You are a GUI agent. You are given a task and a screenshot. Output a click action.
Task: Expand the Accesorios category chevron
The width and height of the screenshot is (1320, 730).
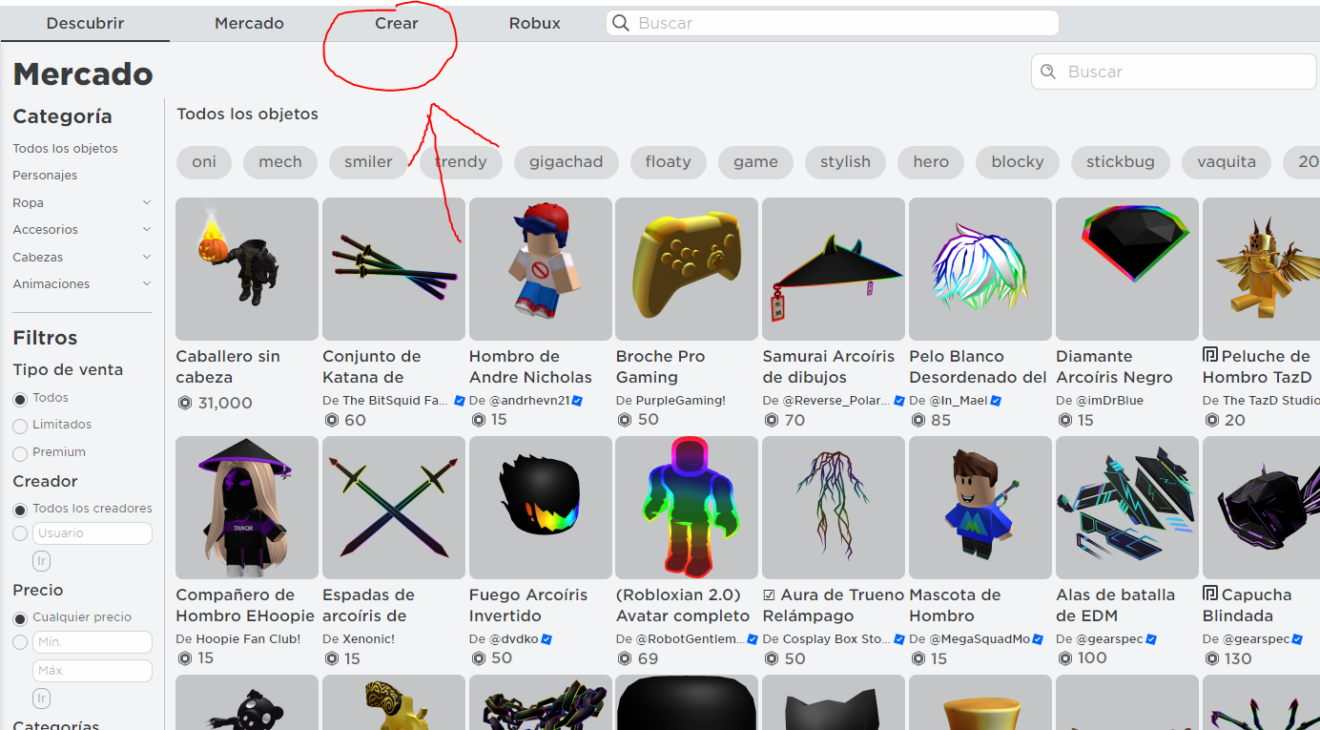[147, 230]
